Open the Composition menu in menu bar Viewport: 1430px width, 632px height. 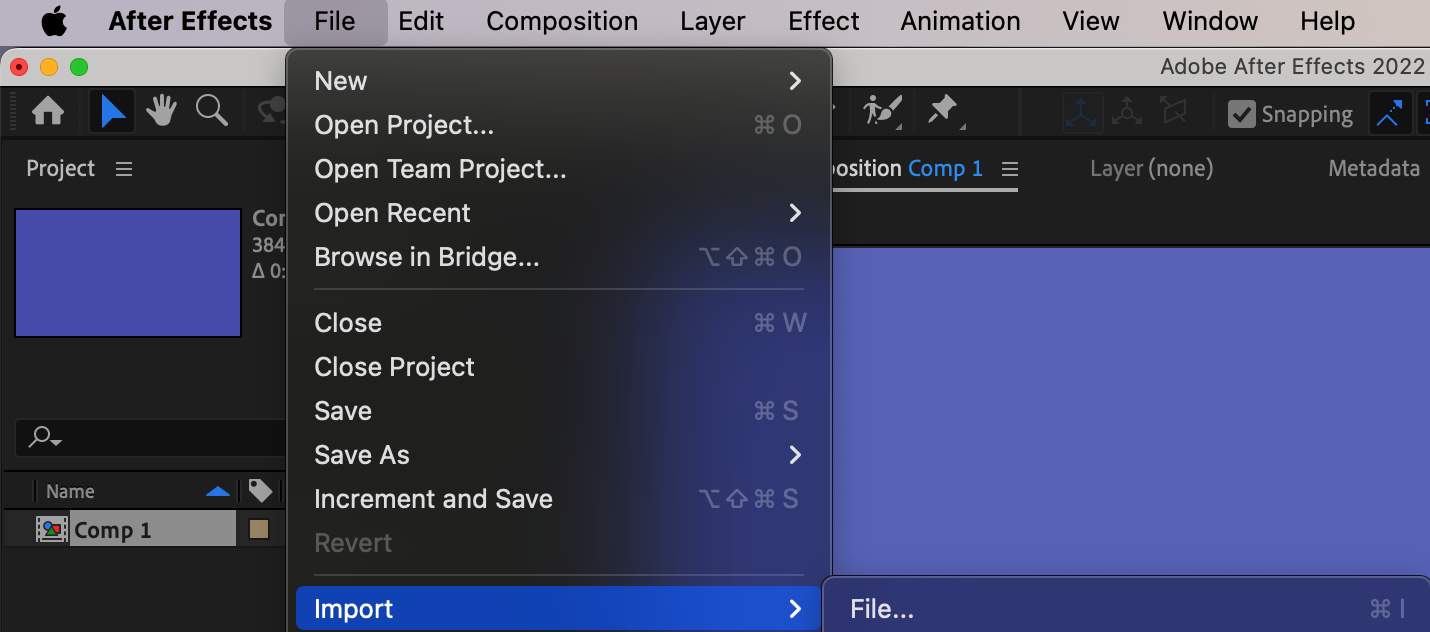[x=562, y=21]
